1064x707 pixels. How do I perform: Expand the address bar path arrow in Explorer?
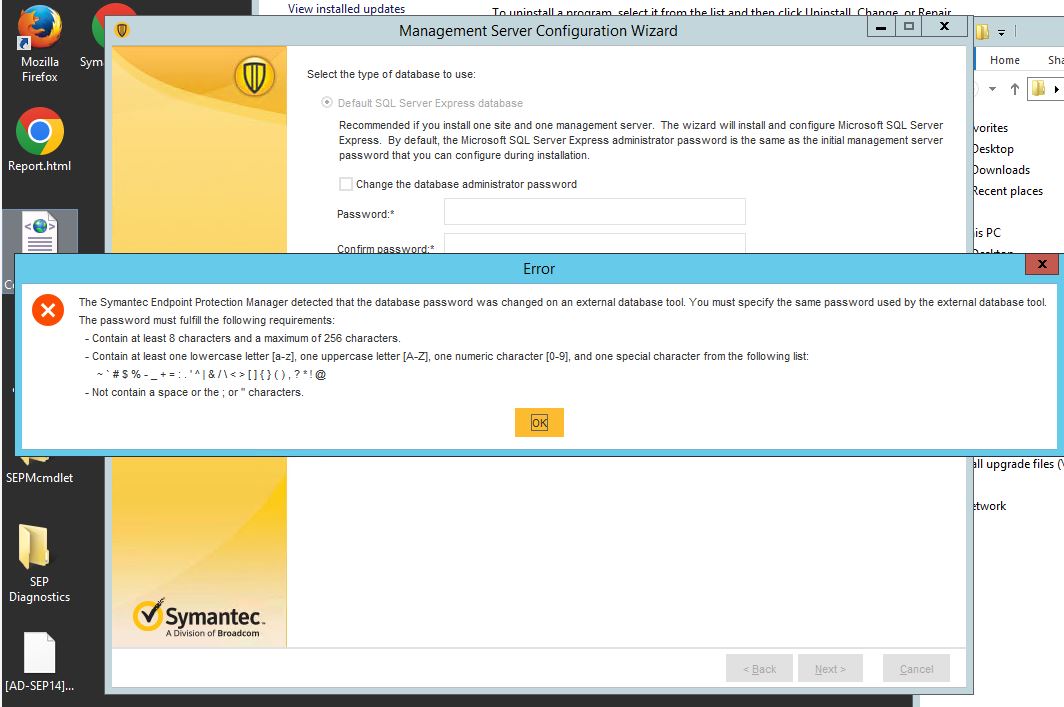point(1057,89)
